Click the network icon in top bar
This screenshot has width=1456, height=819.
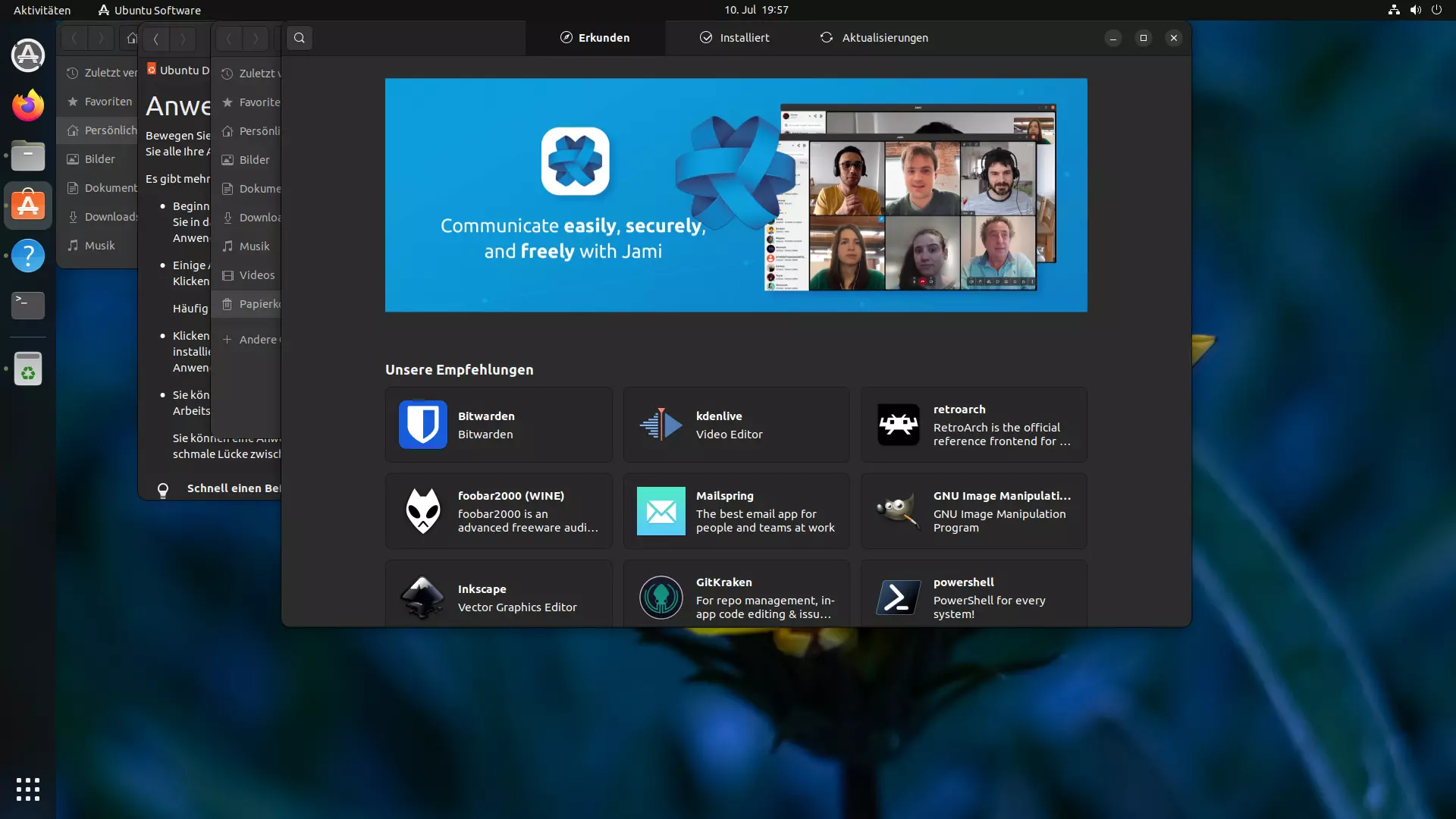pyautogui.click(x=1394, y=10)
